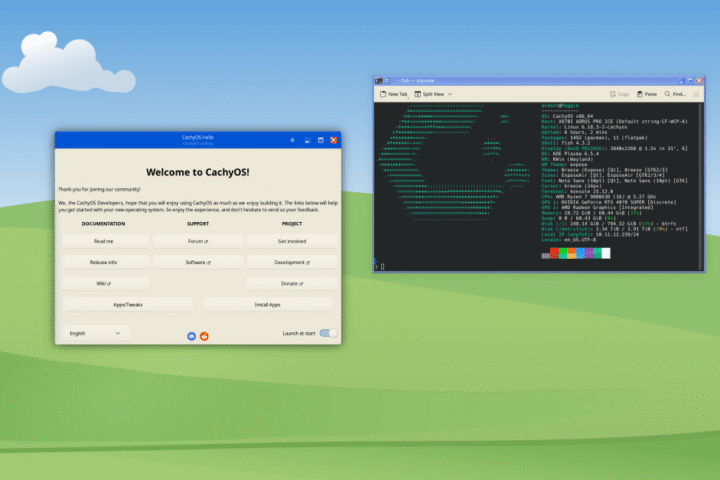Click the pin icon in Konsole title bar
This screenshot has width=720, height=480.
tap(387, 81)
